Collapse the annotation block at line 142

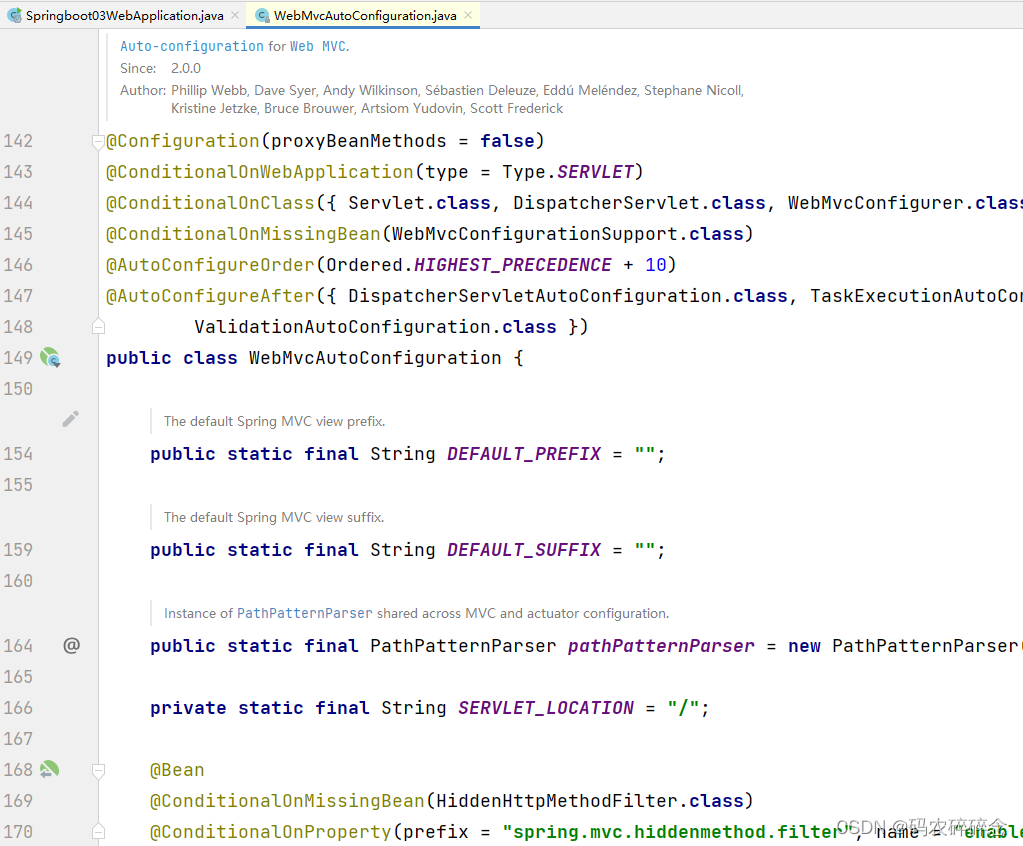98,142
